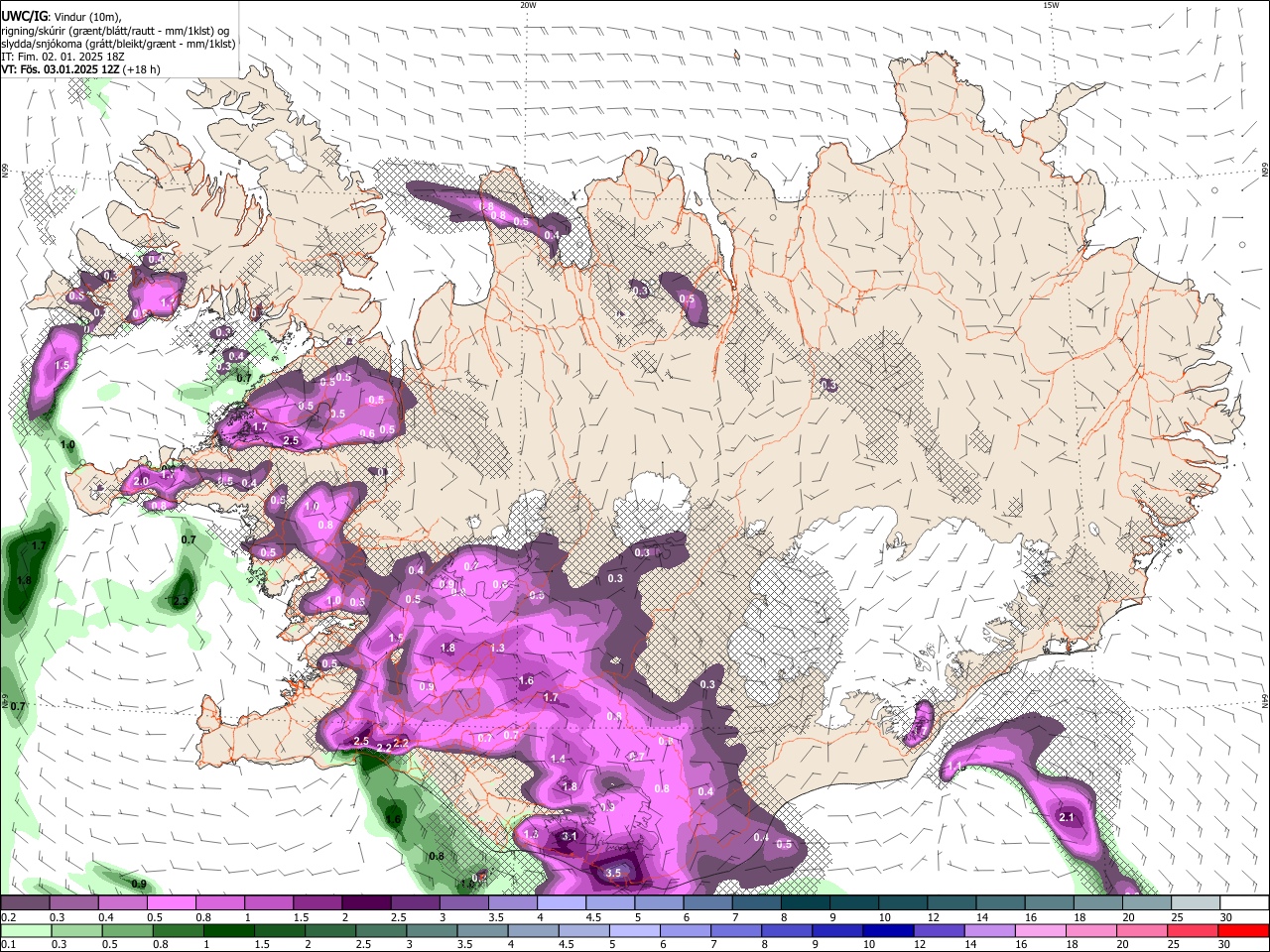The width and height of the screenshot is (1270, 952).
Task: Click the '1.9' snowfall value on the map
Action: pos(608,806)
